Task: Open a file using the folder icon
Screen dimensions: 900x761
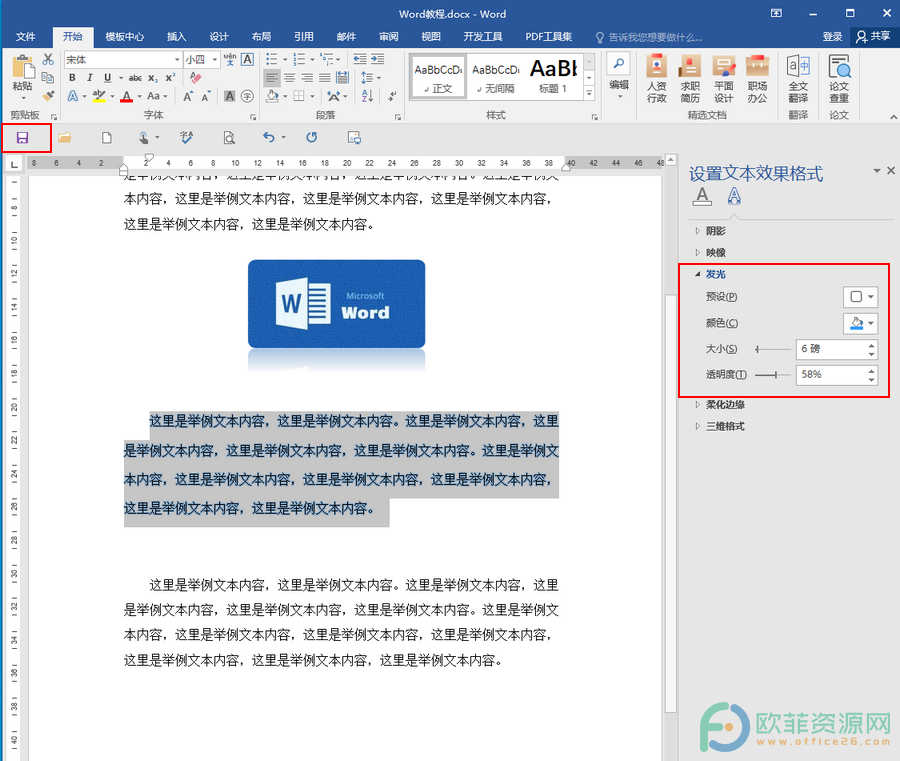Action: 64,138
